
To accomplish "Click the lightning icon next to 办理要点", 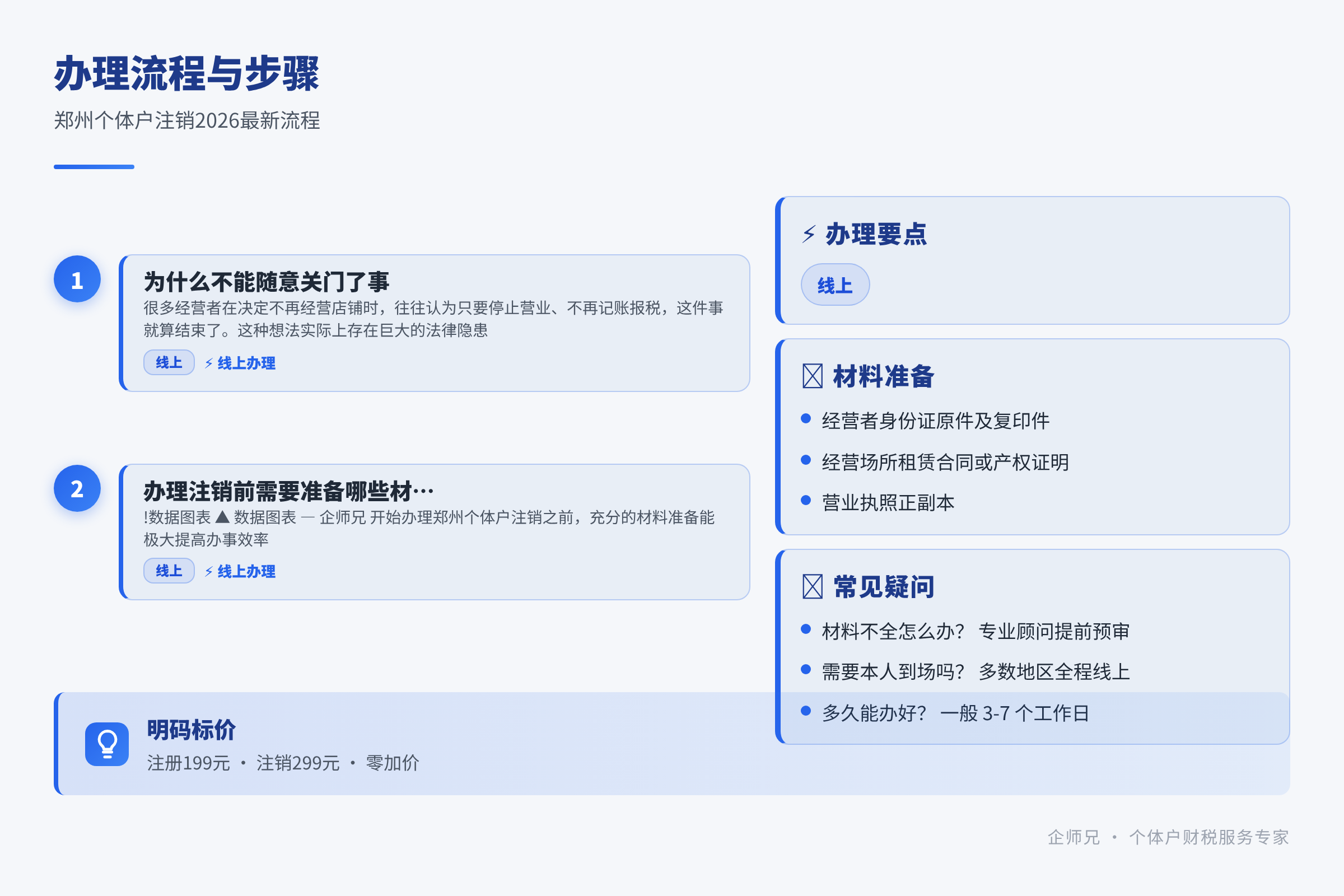I will 809,234.
